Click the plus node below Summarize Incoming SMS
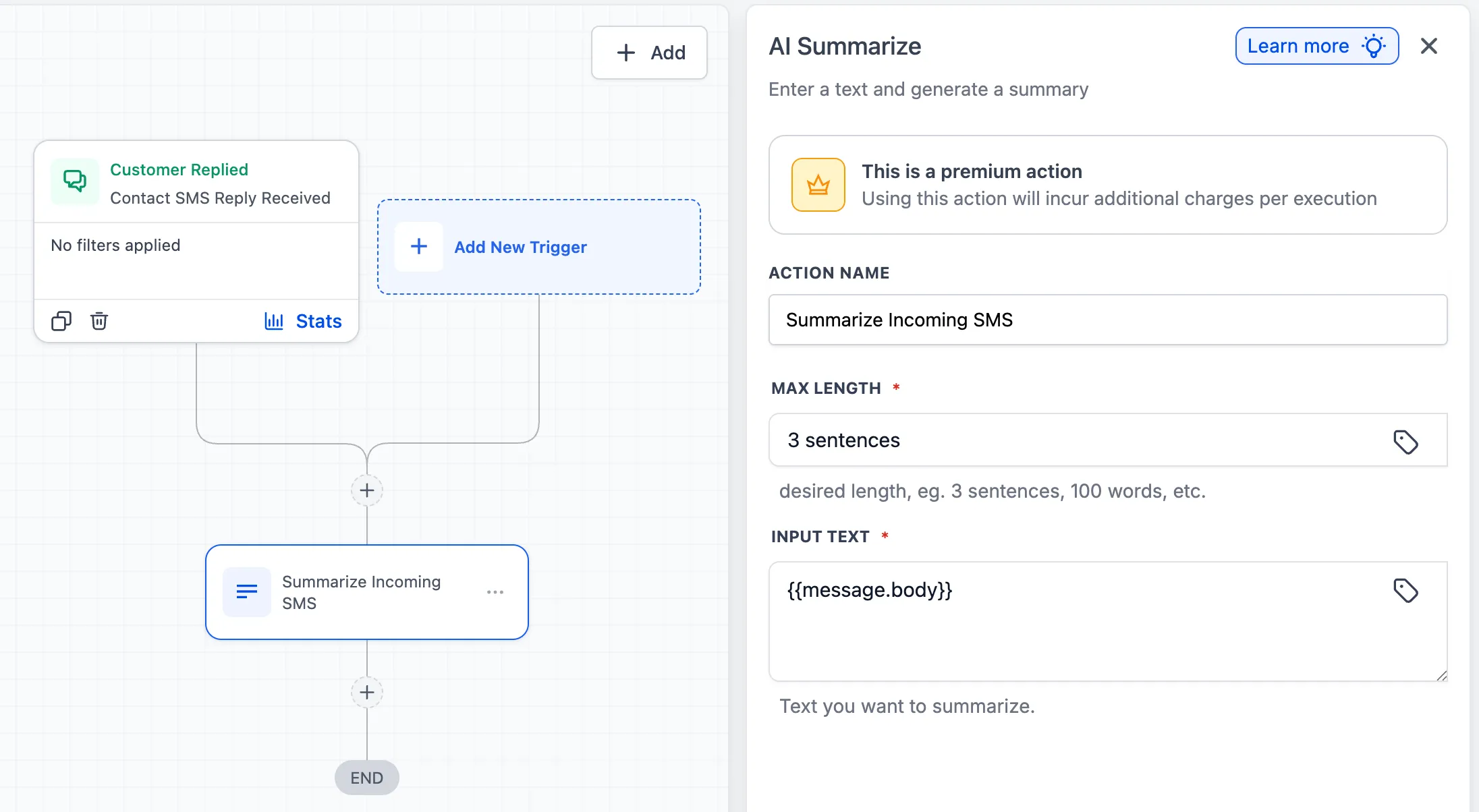The image size is (1479, 812). point(366,692)
